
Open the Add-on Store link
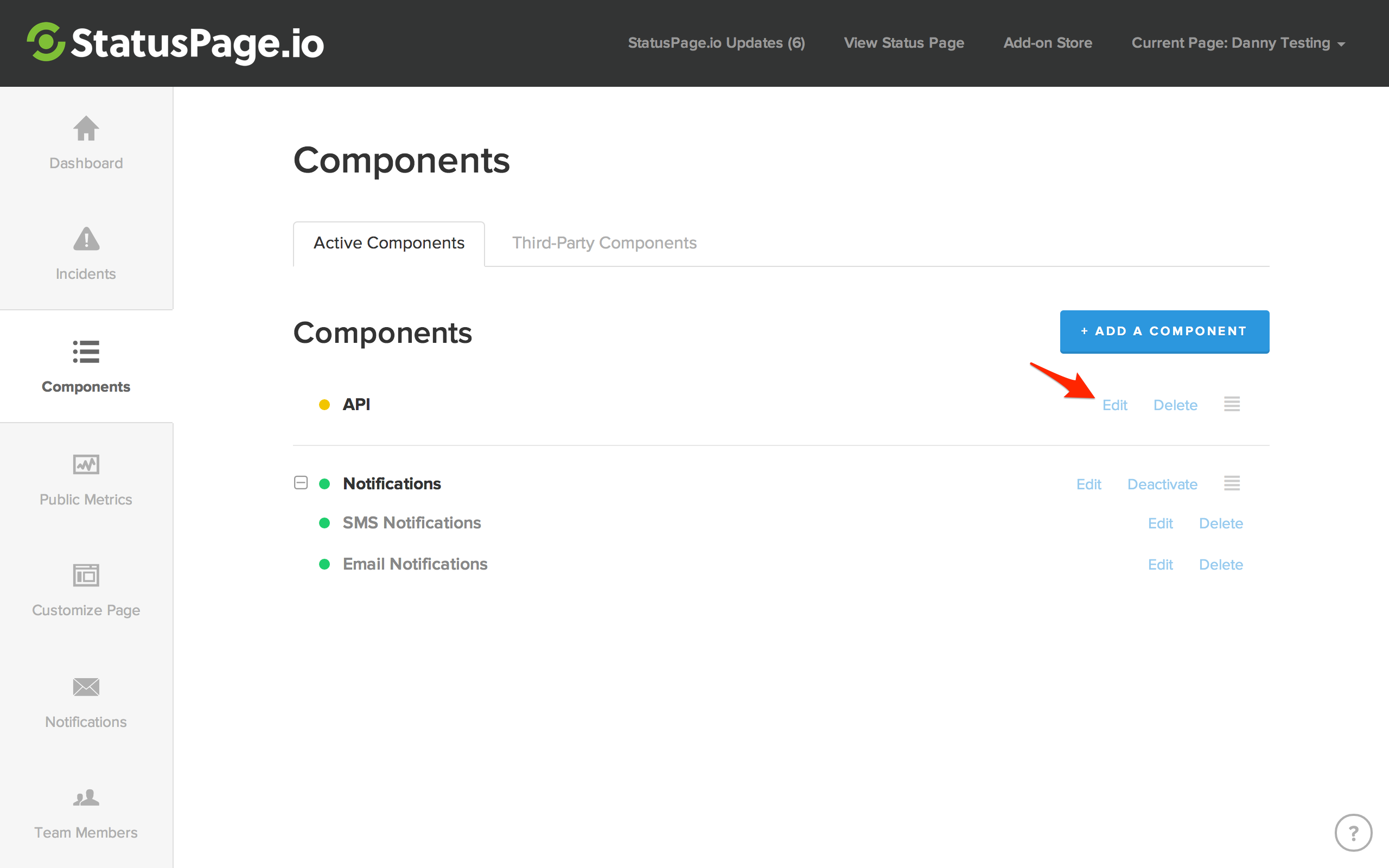1048,43
